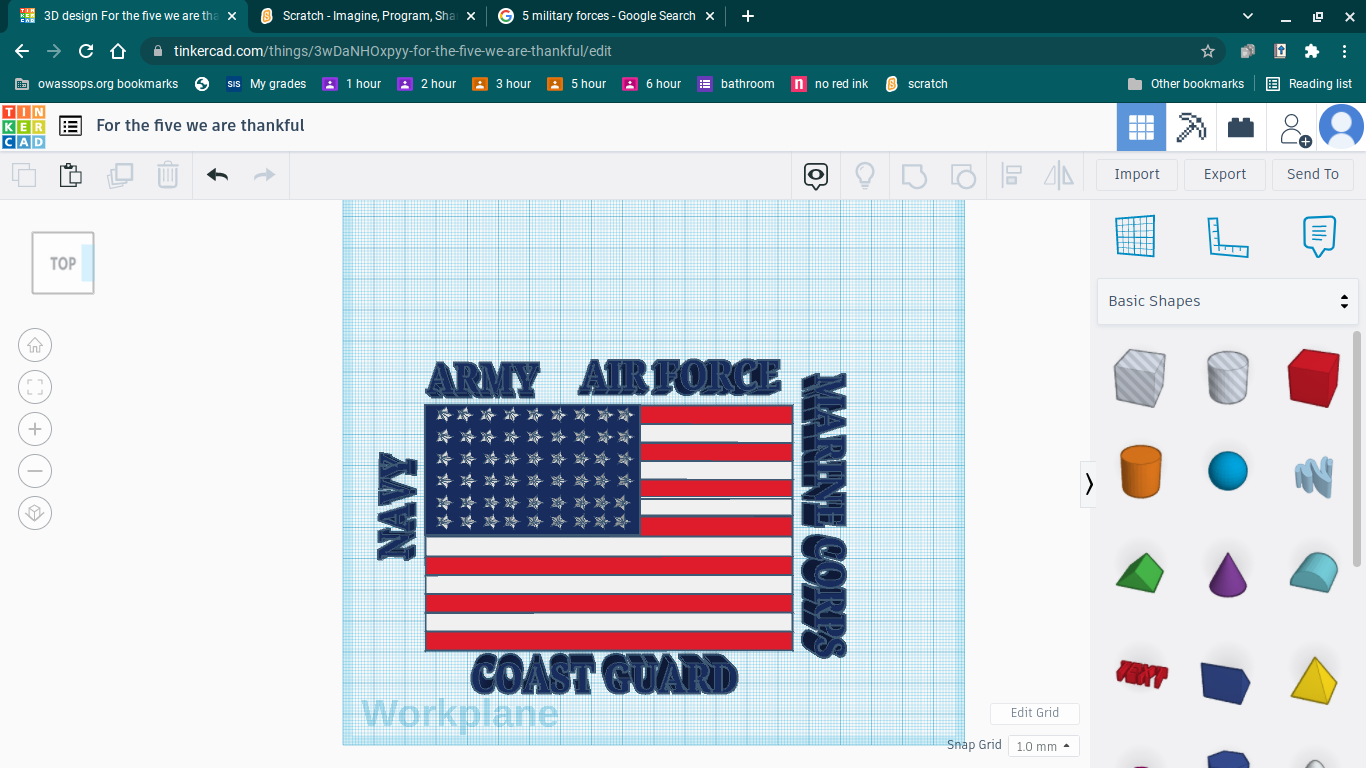Click the Import button
The image size is (1366, 768).
click(1137, 174)
